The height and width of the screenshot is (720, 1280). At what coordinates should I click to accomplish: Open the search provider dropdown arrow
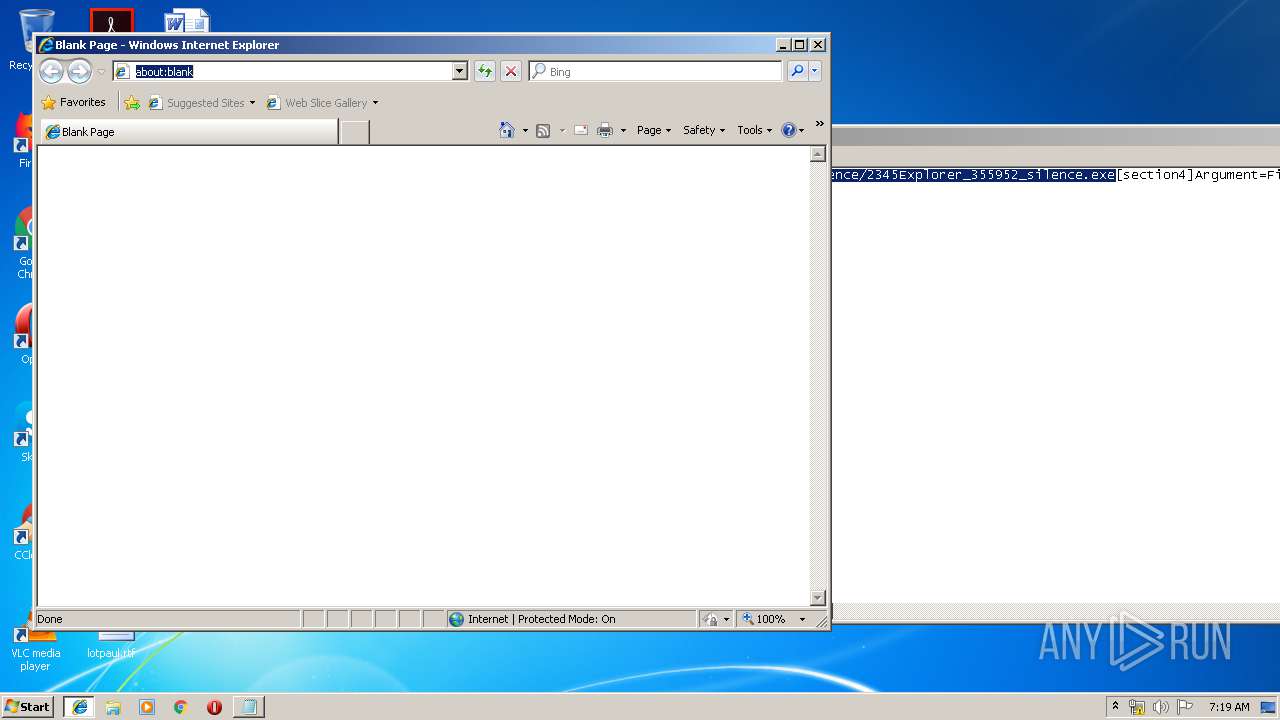pyautogui.click(x=815, y=71)
